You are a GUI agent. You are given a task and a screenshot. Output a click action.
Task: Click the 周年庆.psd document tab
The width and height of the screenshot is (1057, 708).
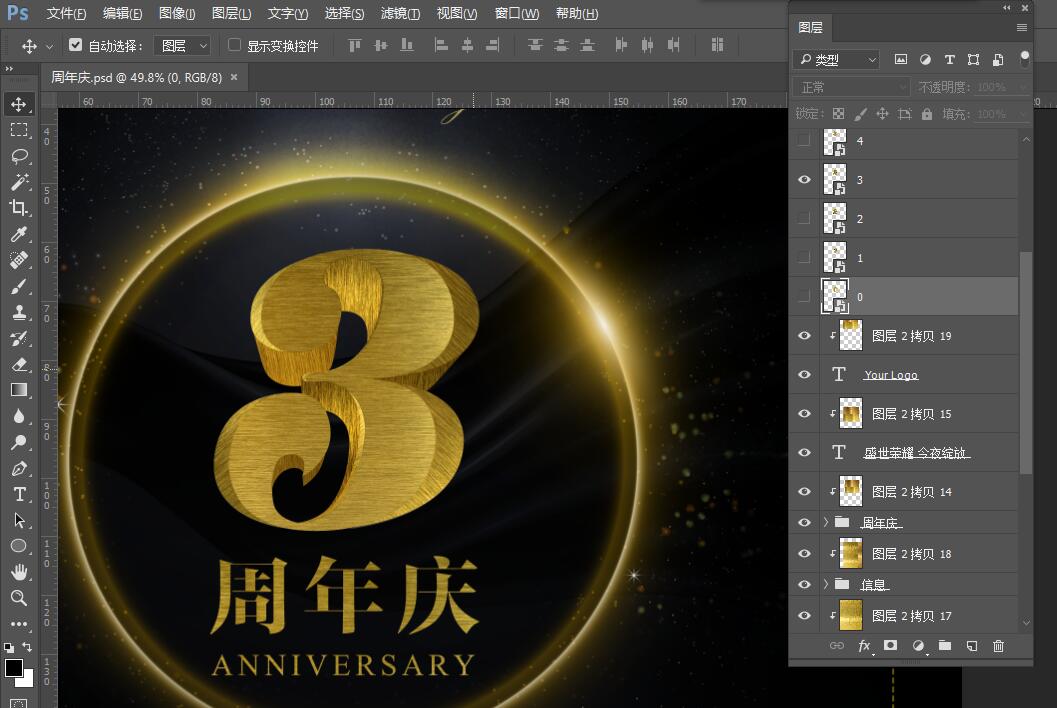pyautogui.click(x=137, y=78)
